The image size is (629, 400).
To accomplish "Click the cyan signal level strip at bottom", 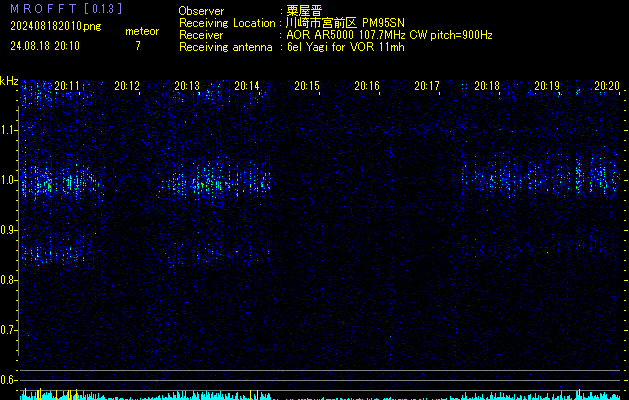I will tap(314, 396).
